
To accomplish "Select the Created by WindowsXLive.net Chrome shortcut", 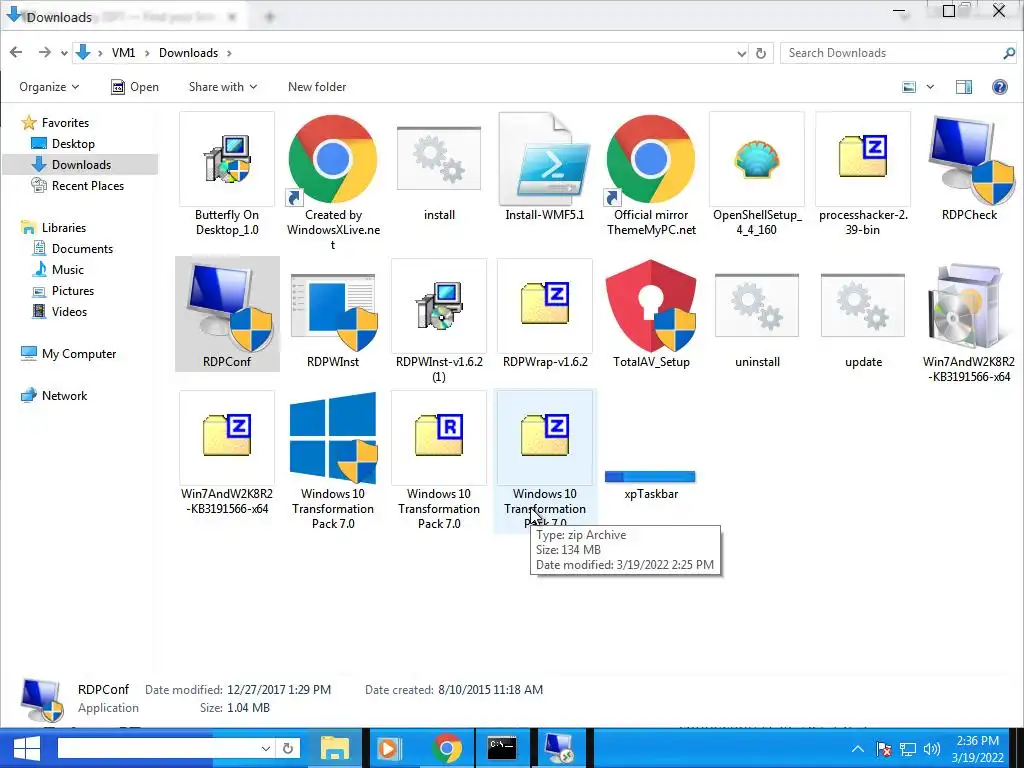I will point(333,159).
